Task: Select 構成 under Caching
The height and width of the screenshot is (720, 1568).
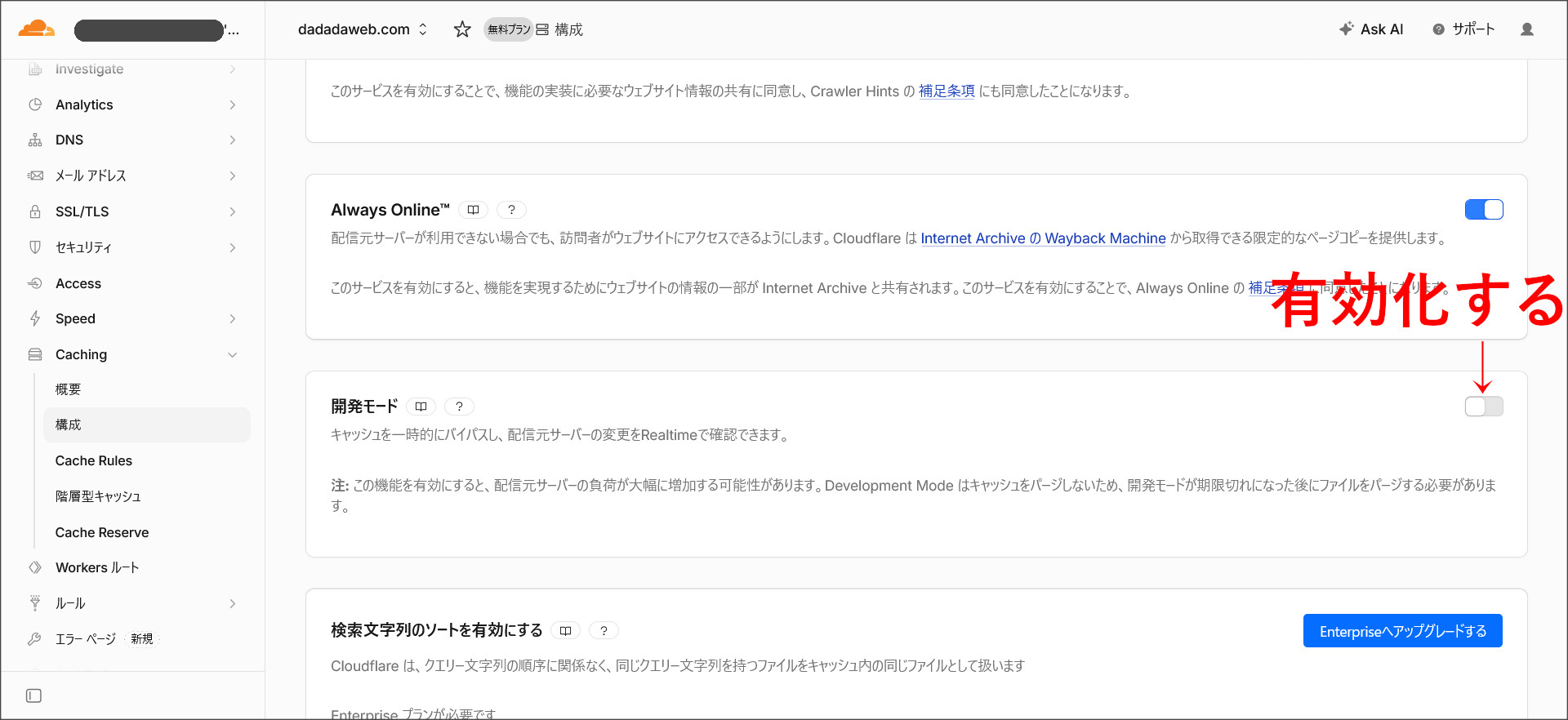Action: [147, 424]
